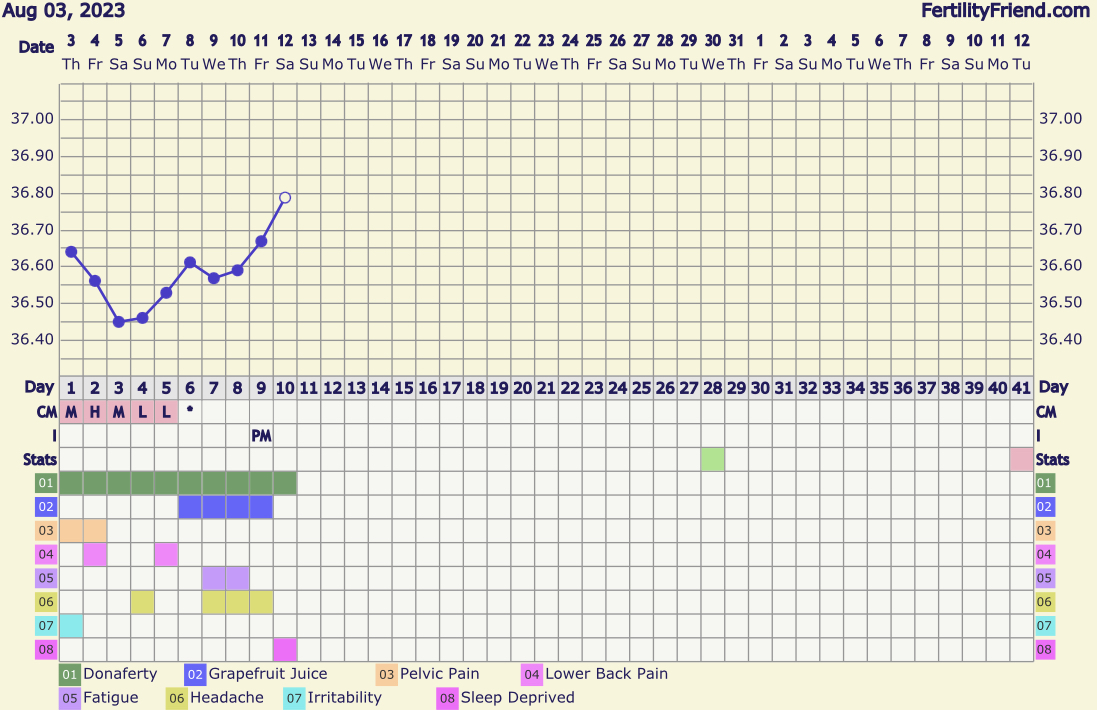Screen dimensions: 1097x710
Task: Click the Aug 03, 2023 date title
Action: point(63,11)
